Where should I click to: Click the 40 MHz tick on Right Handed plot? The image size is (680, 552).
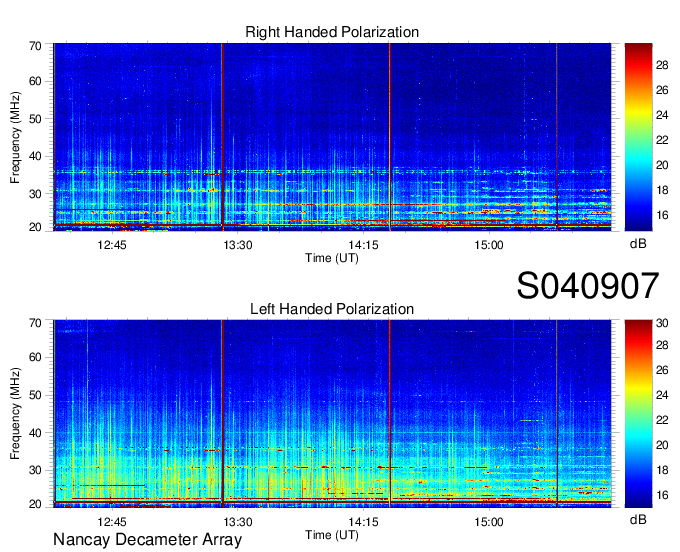tap(35, 156)
